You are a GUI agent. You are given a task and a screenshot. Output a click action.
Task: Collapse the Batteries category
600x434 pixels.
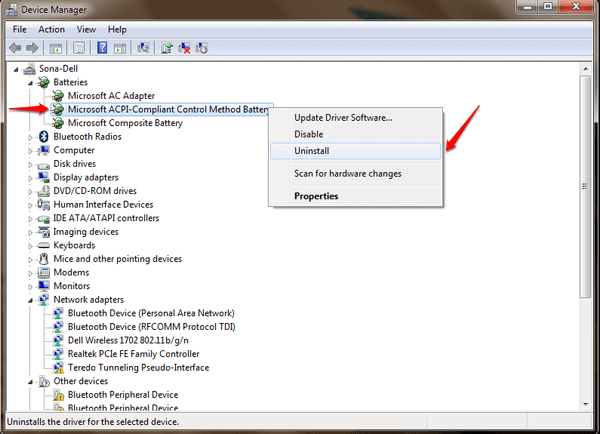[x=31, y=82]
